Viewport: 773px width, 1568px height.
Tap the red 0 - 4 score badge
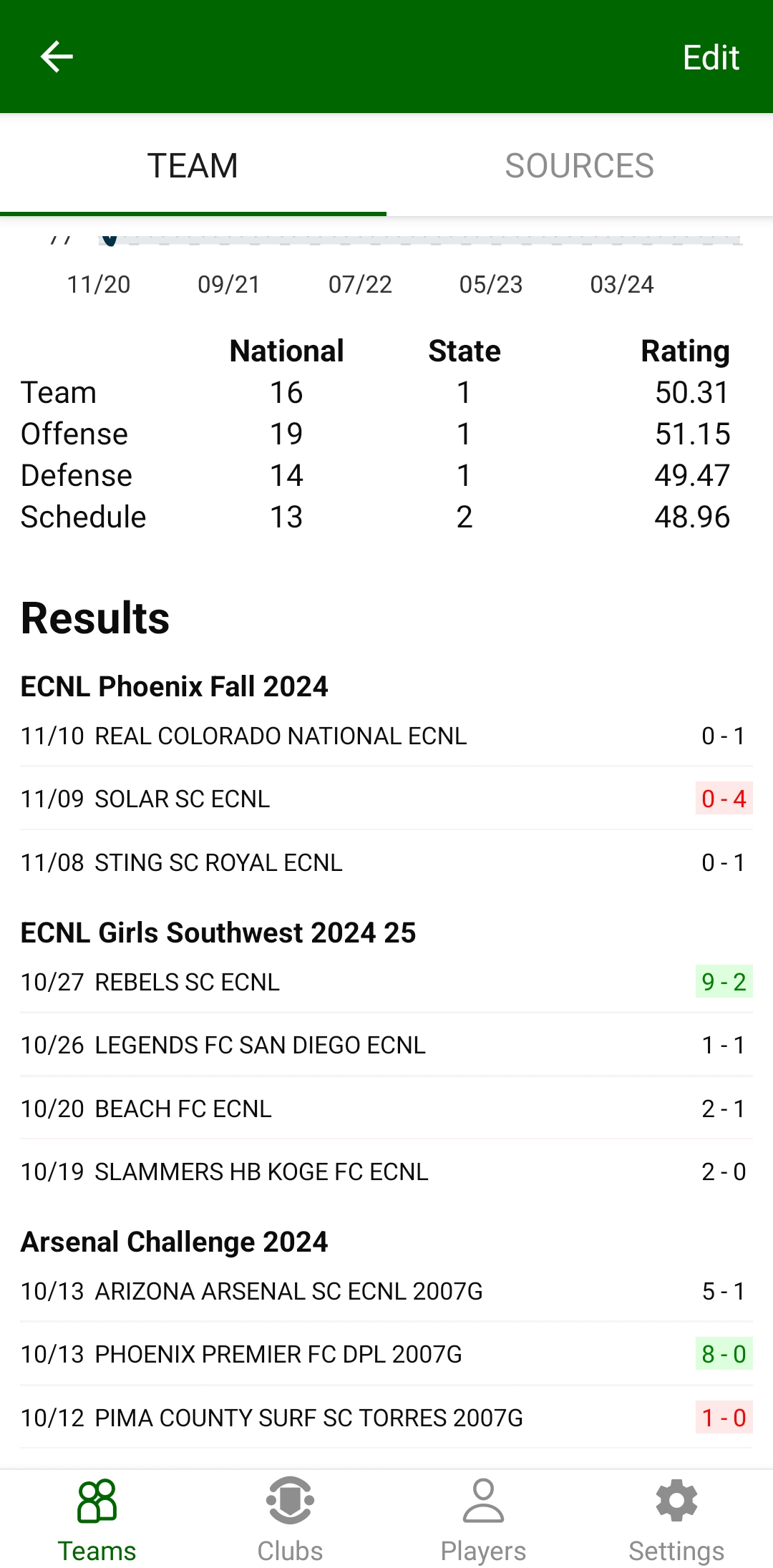point(724,799)
